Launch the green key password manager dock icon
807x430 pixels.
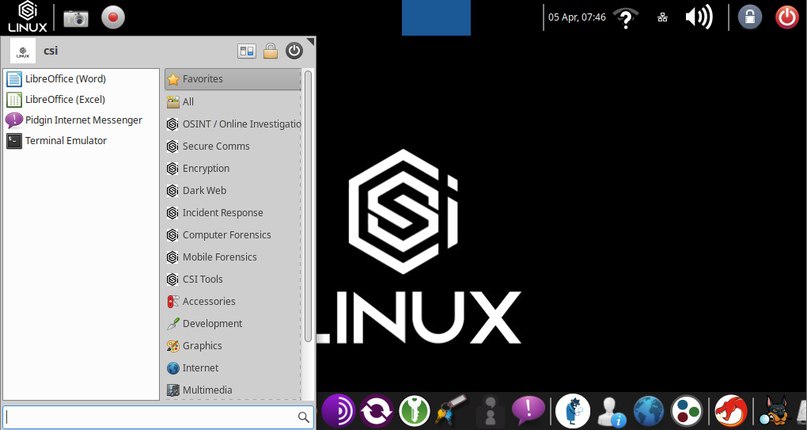tap(414, 411)
